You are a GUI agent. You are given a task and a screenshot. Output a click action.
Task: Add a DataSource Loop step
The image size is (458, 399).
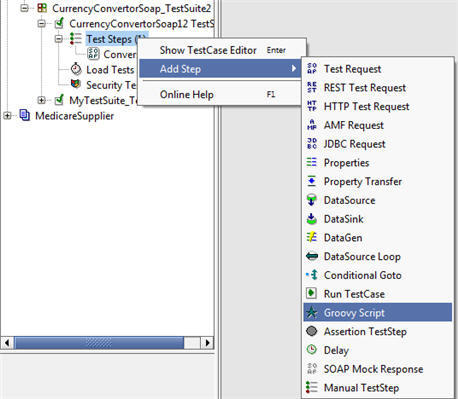378,256
